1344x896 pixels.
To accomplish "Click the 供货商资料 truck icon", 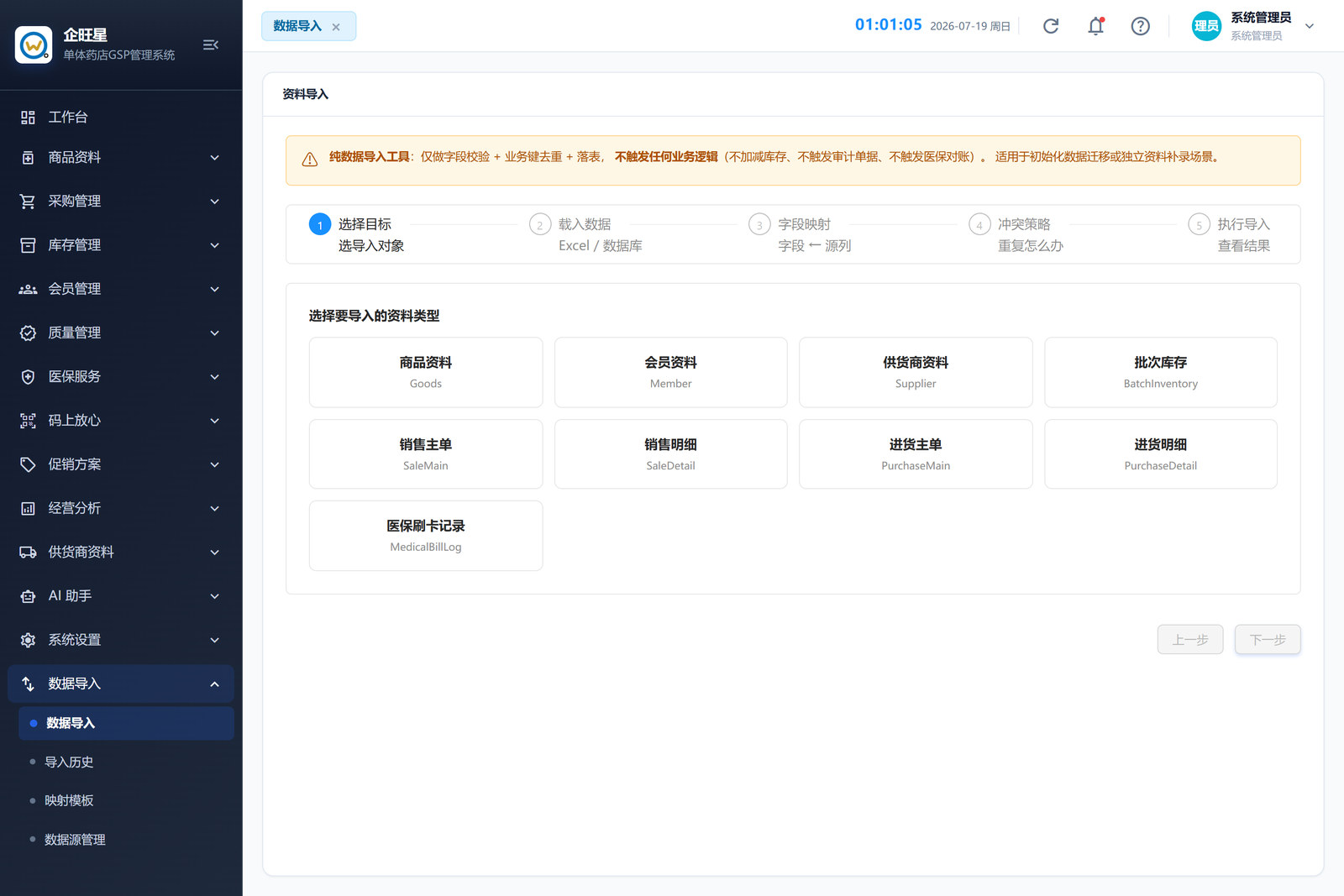I will click(x=28, y=553).
